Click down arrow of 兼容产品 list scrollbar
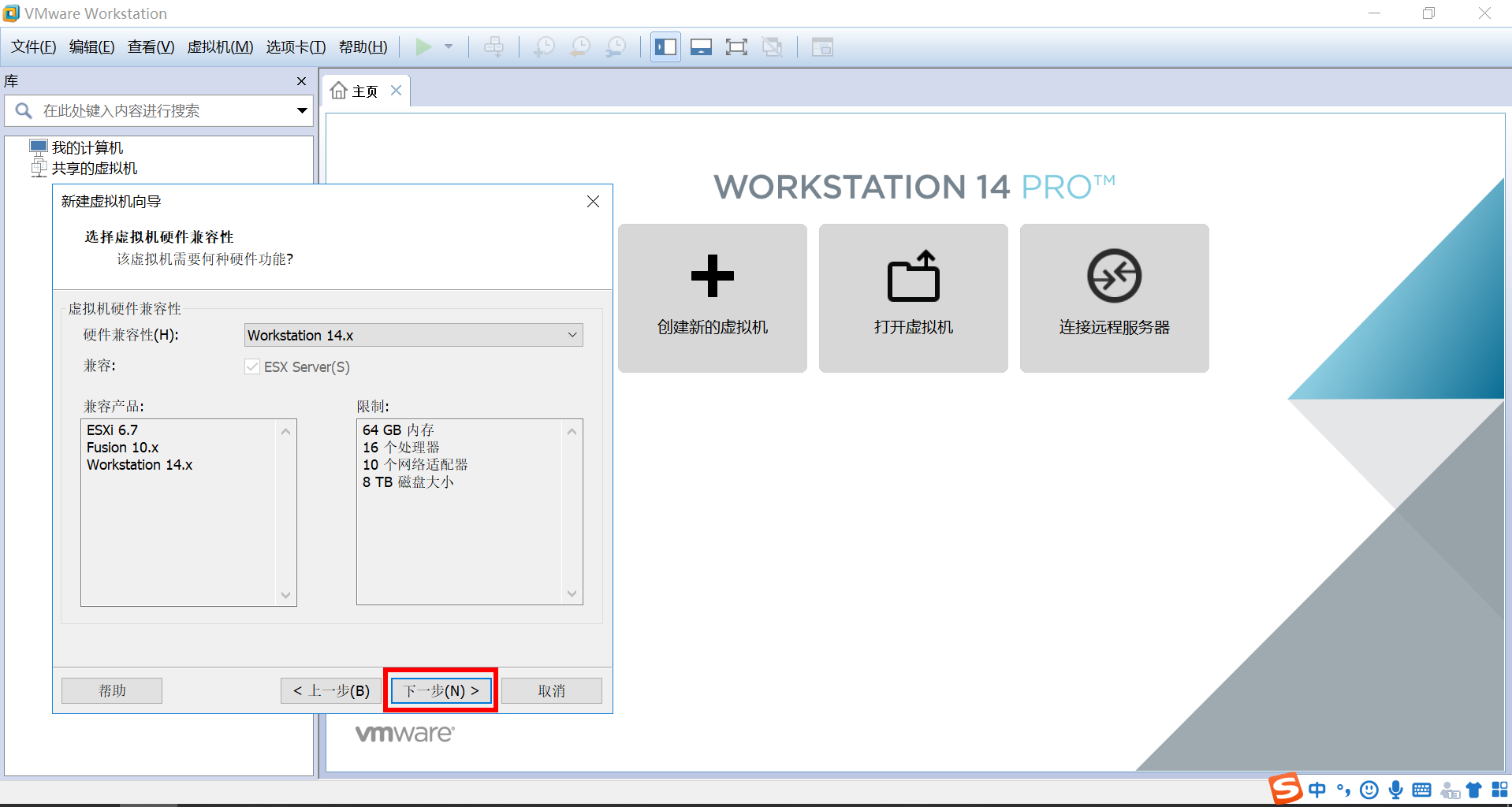The image size is (1512, 807). (286, 595)
